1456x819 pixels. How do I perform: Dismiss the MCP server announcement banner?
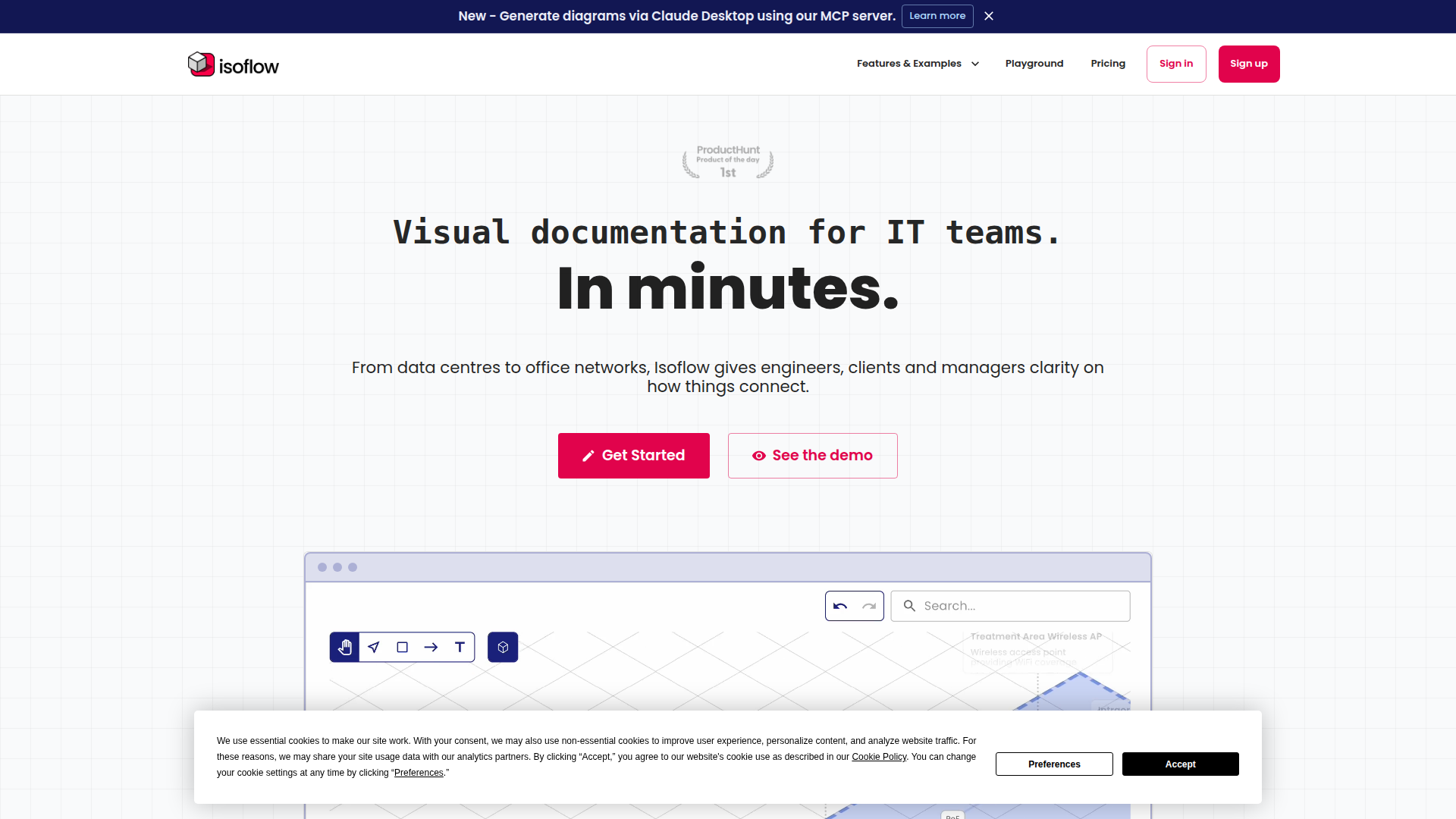point(989,16)
